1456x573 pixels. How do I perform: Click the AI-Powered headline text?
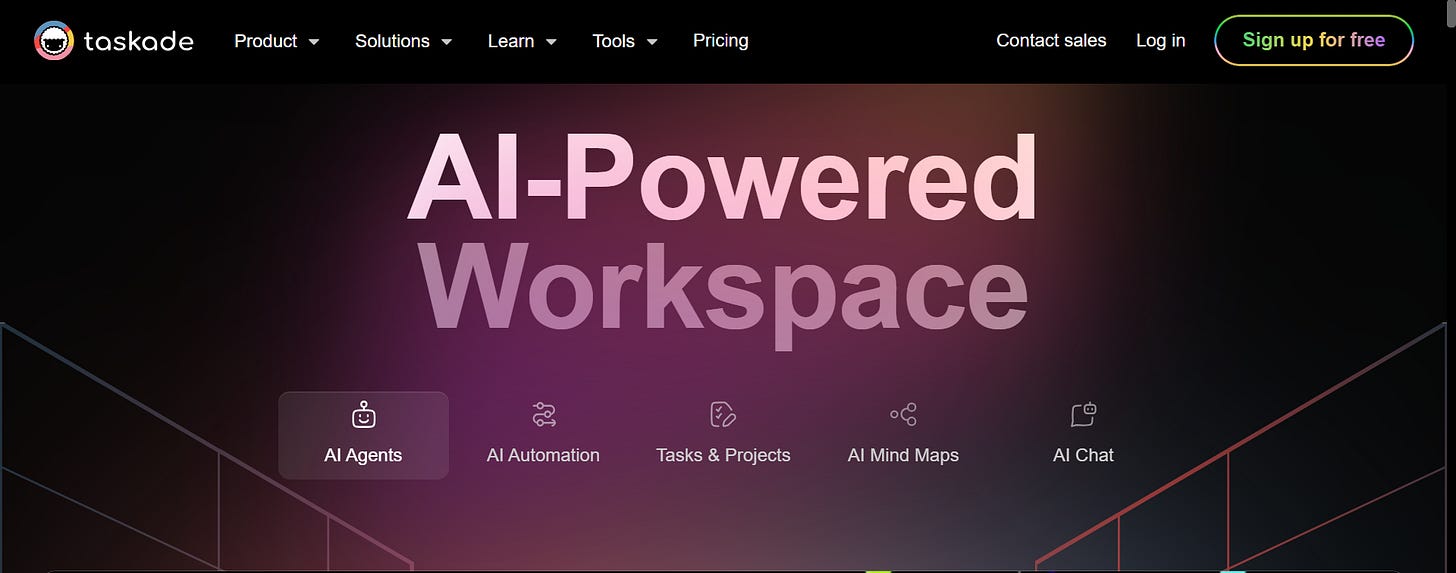[722, 178]
